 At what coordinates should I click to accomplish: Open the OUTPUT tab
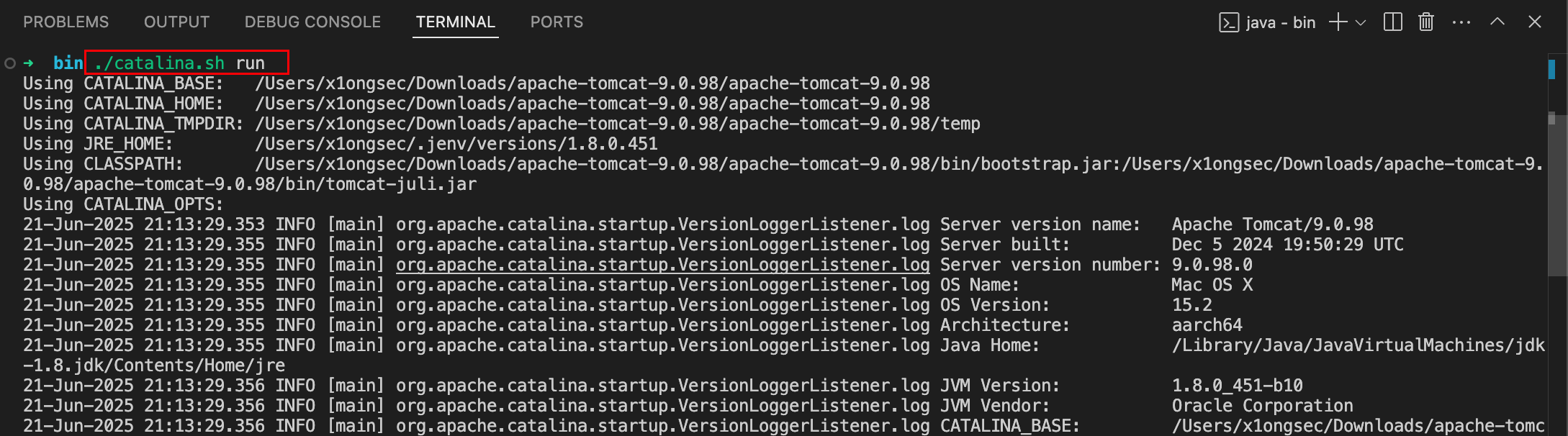coord(177,22)
